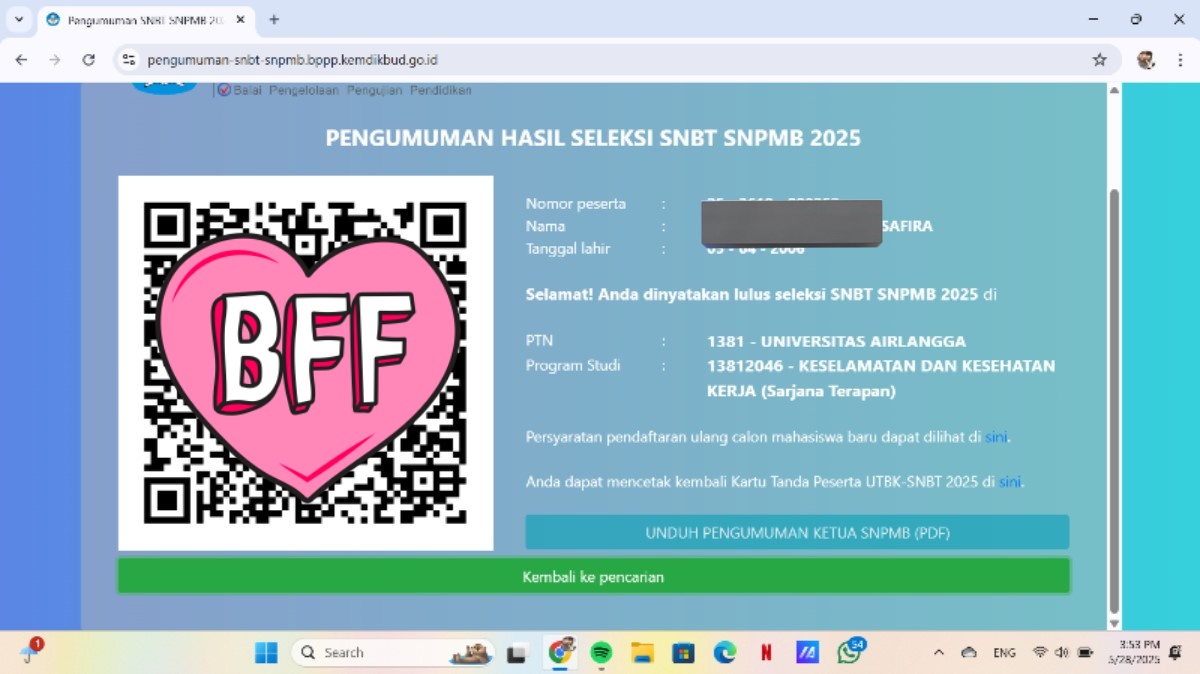Reload the announcement page
Image resolution: width=1200 pixels, height=674 pixels.
coord(91,60)
